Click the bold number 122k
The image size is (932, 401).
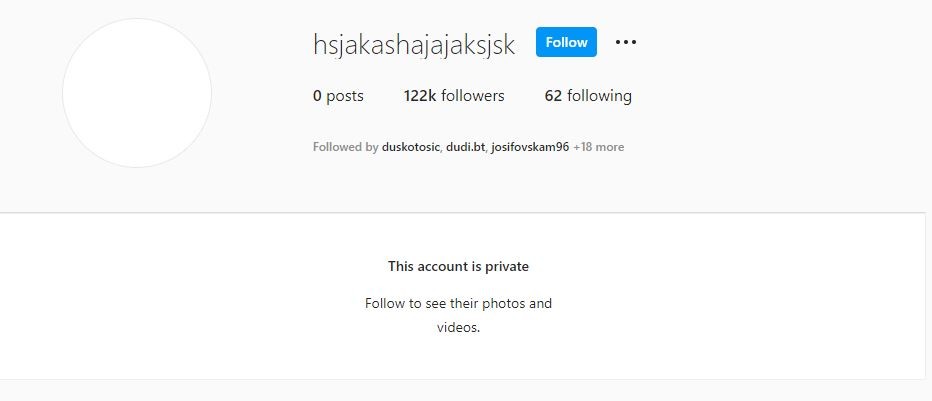click(420, 96)
